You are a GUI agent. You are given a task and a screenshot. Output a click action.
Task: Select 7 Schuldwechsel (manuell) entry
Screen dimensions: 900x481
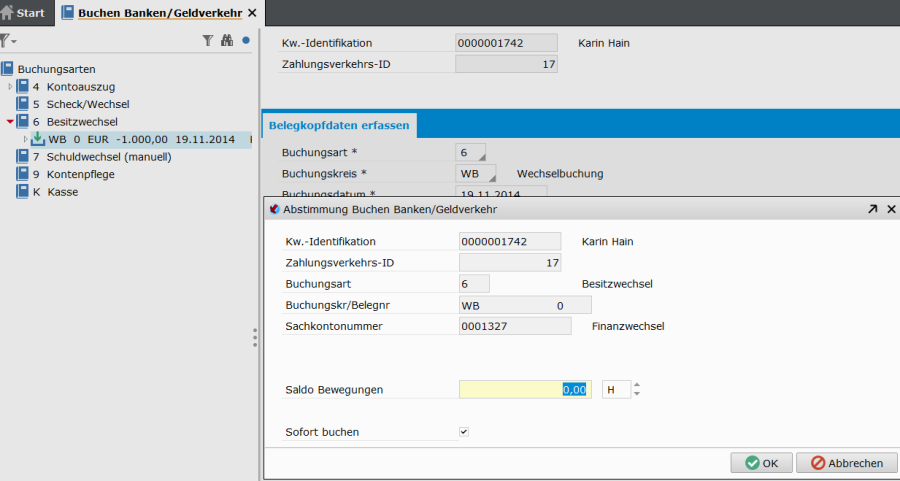(x=102, y=157)
